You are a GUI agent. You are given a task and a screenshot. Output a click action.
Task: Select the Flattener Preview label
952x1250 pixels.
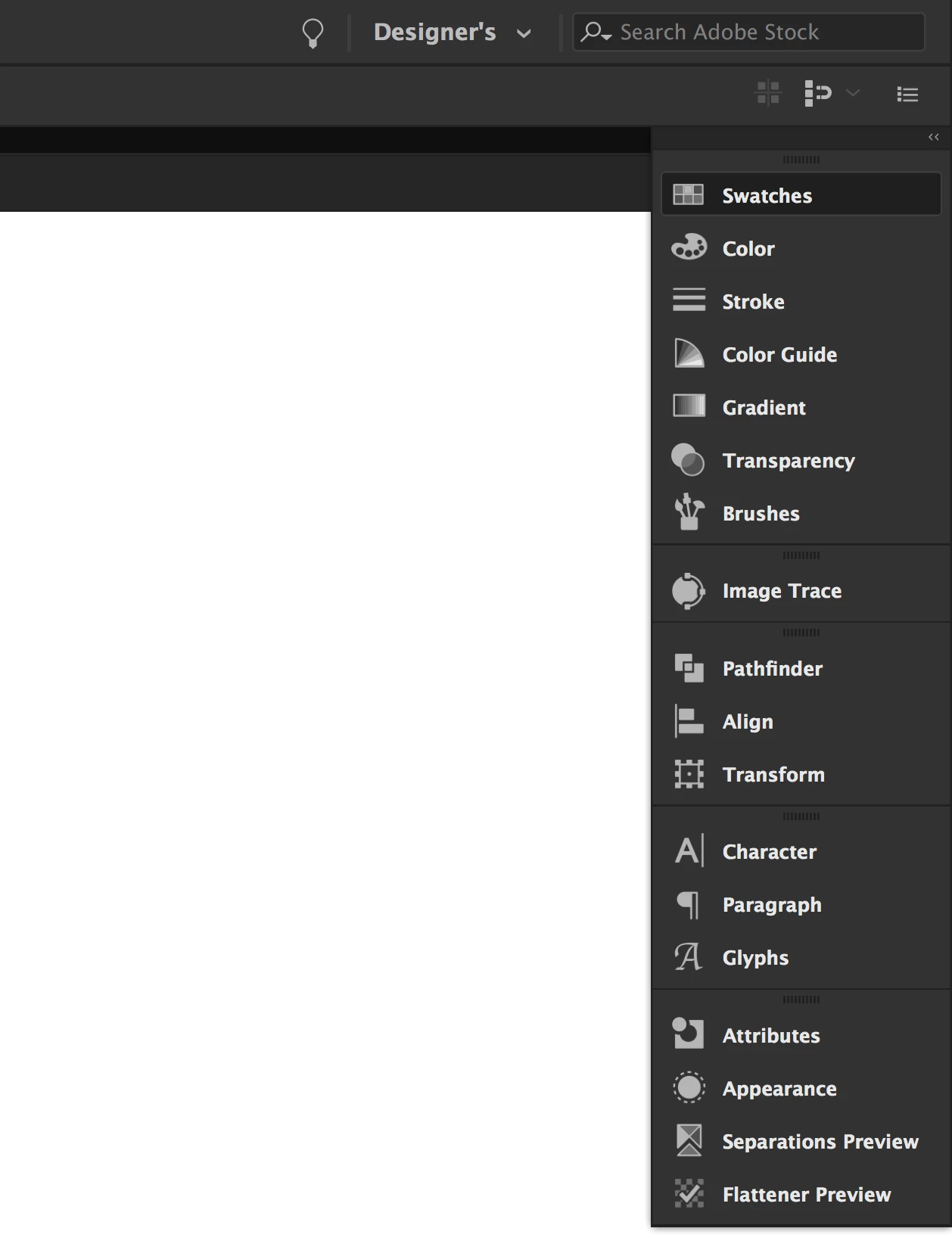click(x=807, y=1194)
